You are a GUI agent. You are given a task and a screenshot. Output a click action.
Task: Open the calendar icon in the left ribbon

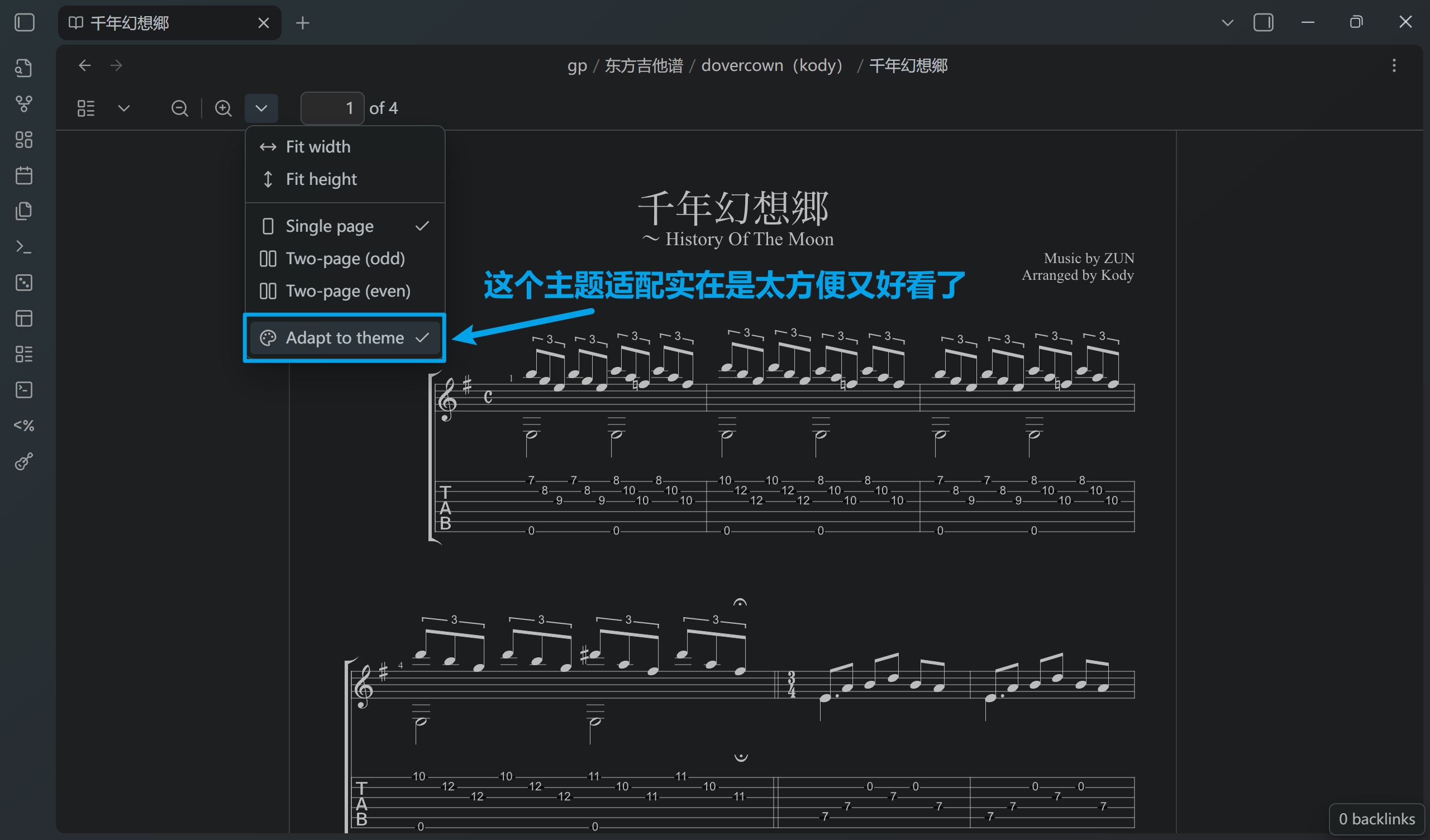click(x=24, y=175)
